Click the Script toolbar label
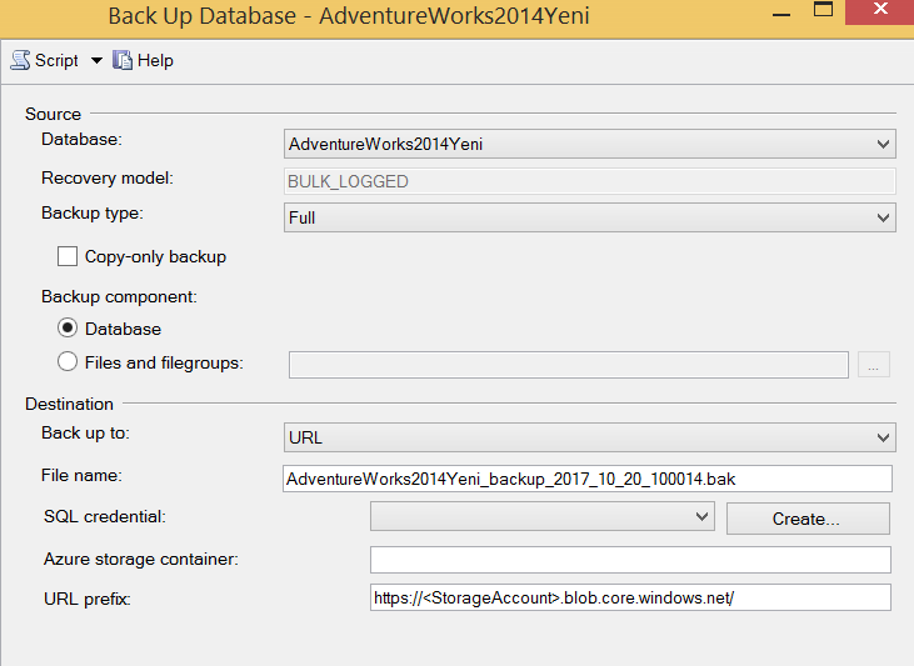 (x=57, y=61)
